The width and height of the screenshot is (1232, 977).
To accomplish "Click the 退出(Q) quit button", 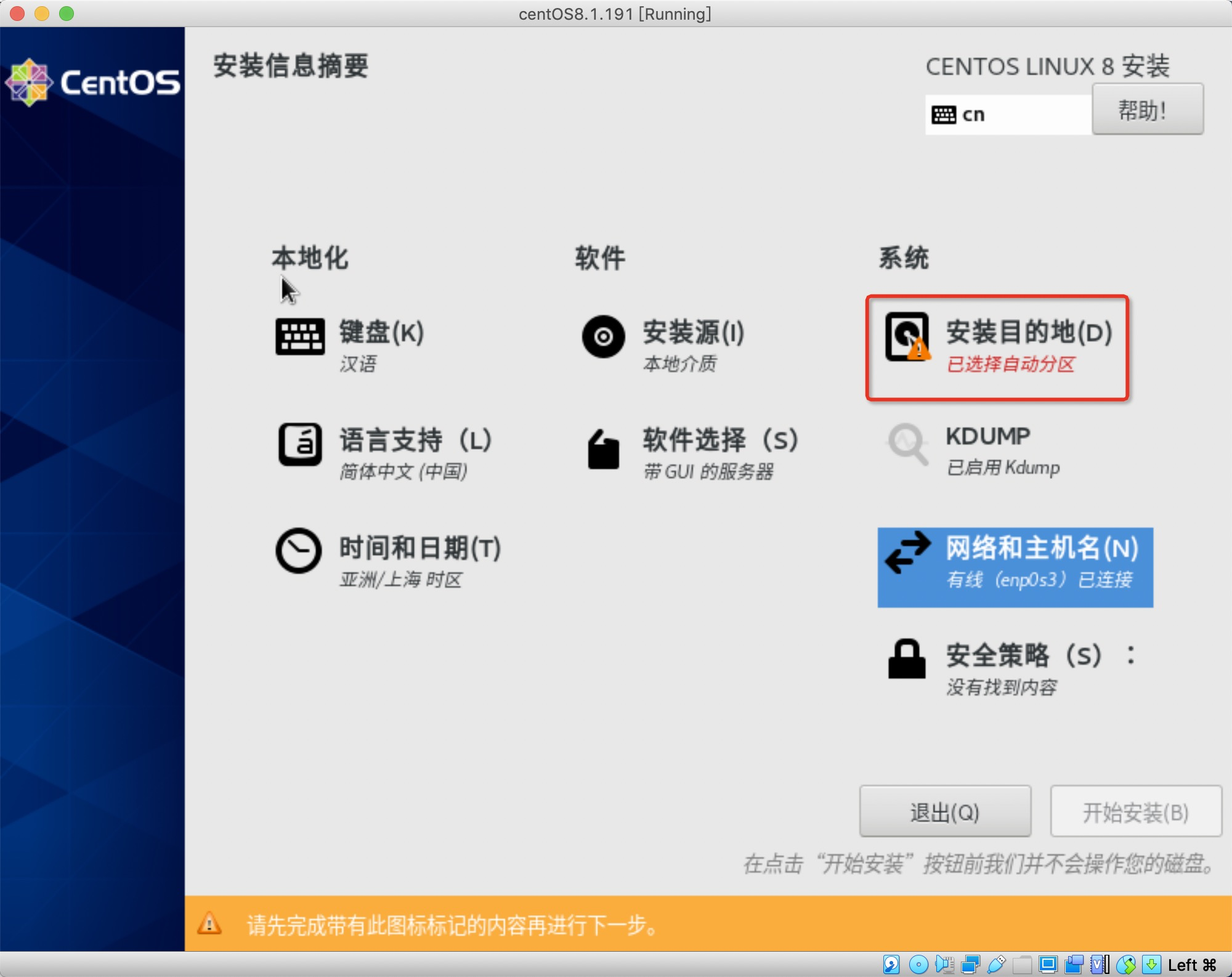I will pyautogui.click(x=944, y=812).
